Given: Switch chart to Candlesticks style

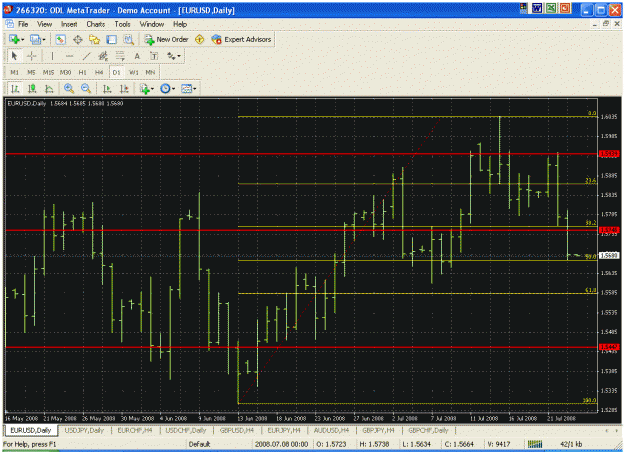Looking at the screenshot, I should click(x=32, y=88).
